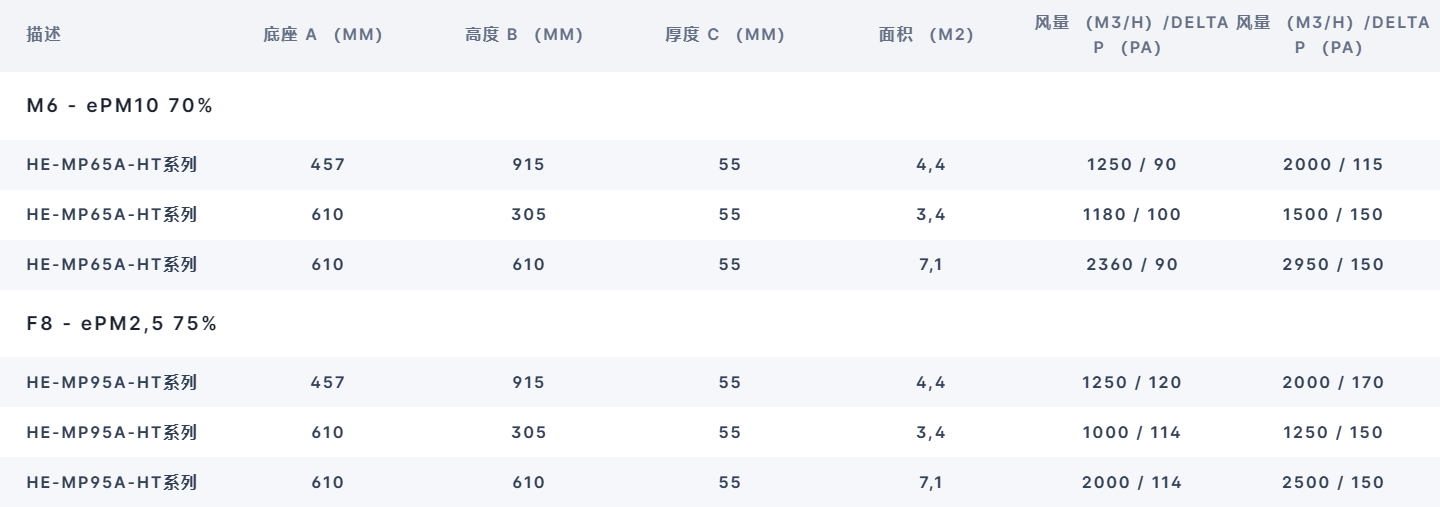Screen dimensions: 1440x507
Task: Click the 1250 / 120 airflow value
Action: pos(1132,382)
